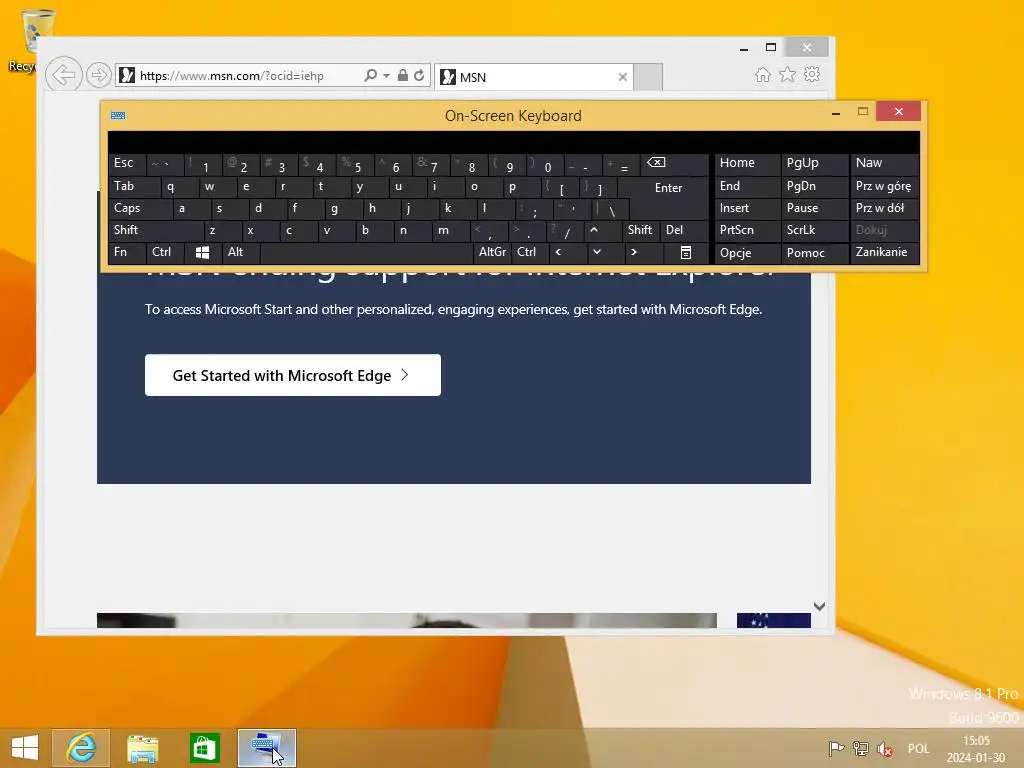Screen dimensions: 1024x768
Task: Tap the Windows logo key
Action: click(202, 252)
